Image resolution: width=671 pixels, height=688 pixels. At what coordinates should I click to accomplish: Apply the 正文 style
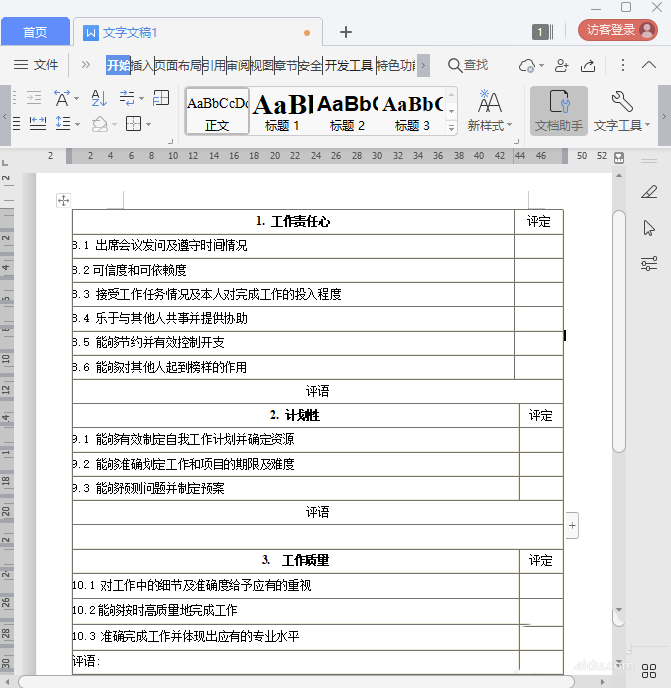(217, 111)
